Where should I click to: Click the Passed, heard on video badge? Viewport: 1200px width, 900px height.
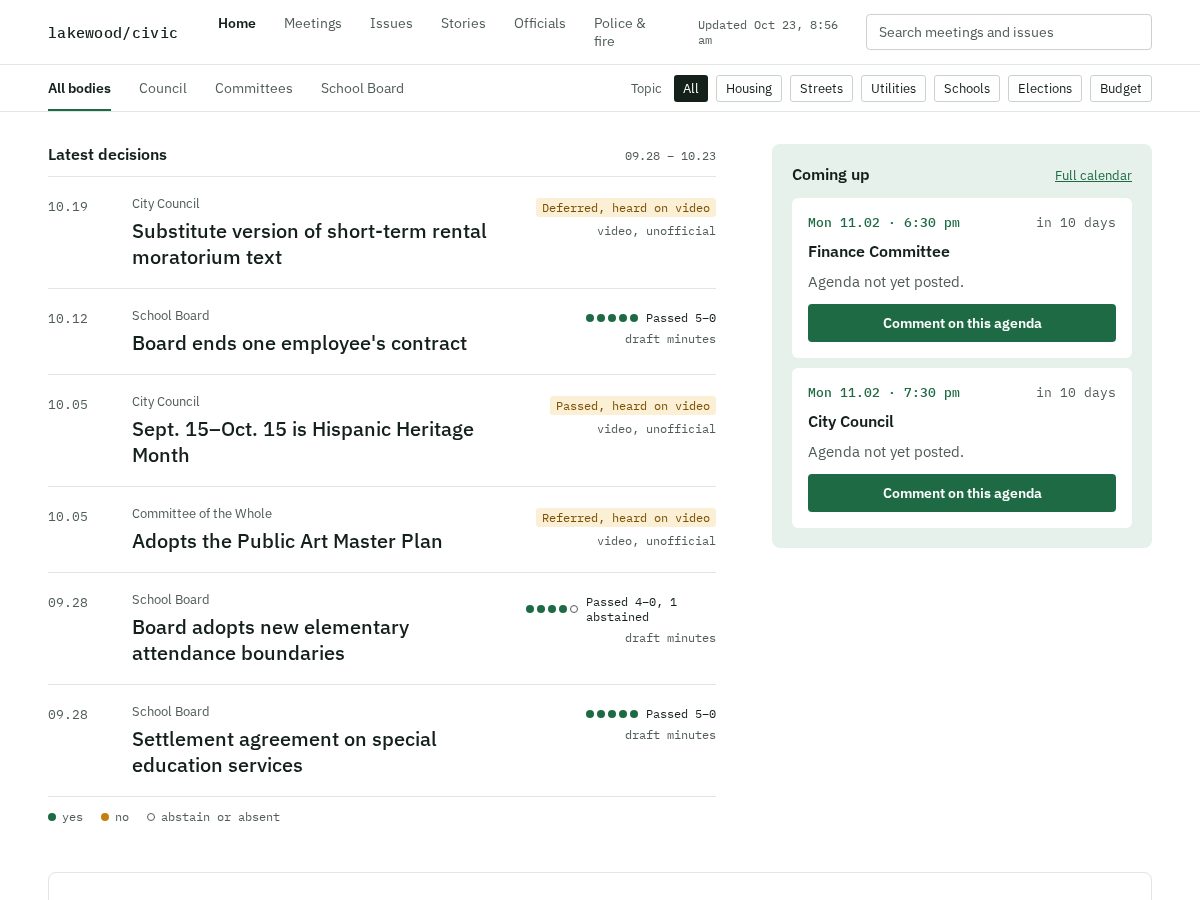point(633,406)
